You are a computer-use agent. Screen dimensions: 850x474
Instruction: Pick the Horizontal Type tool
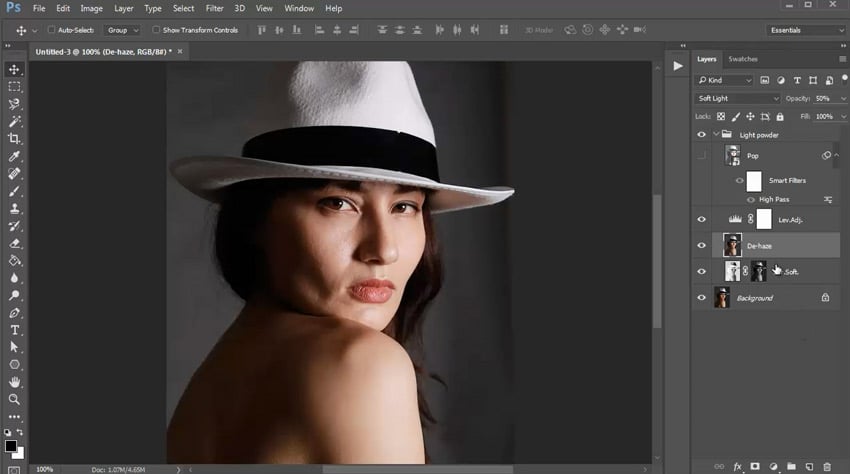click(15, 330)
